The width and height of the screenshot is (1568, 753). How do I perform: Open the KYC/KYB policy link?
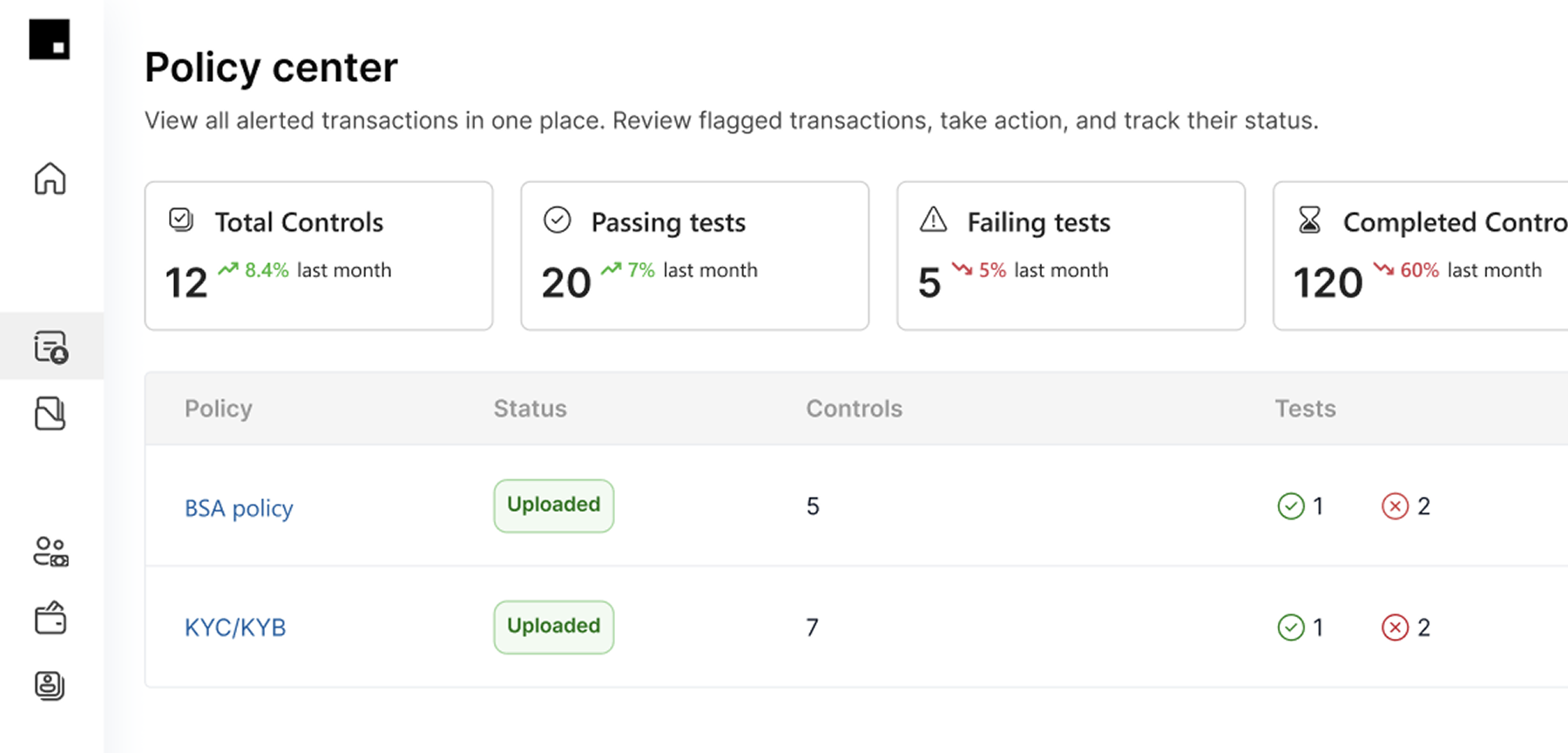235,627
